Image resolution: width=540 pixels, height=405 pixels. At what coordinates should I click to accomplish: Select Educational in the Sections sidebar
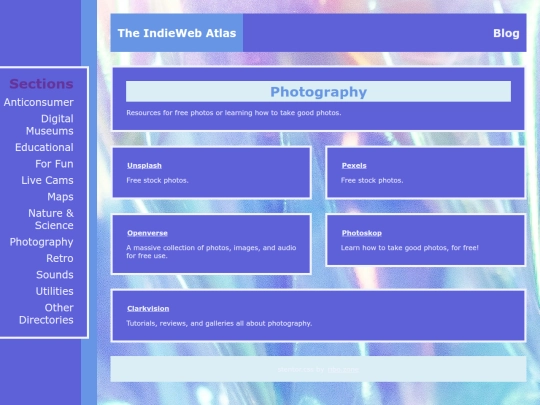pos(44,147)
